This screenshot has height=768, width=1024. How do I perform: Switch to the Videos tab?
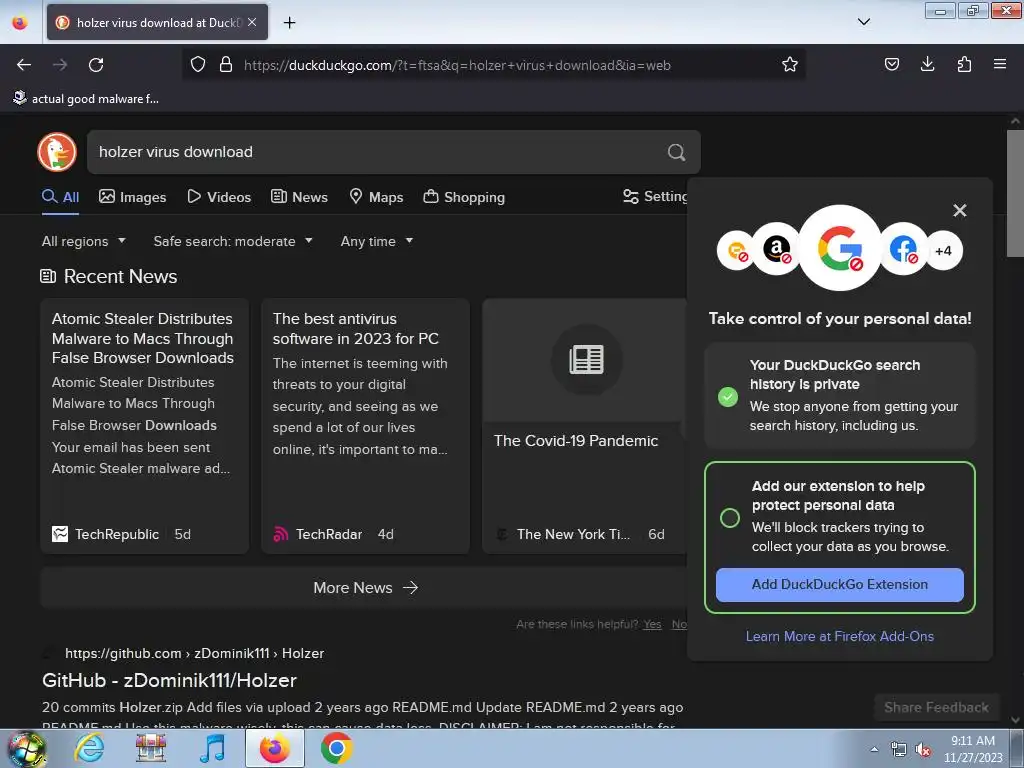point(219,197)
